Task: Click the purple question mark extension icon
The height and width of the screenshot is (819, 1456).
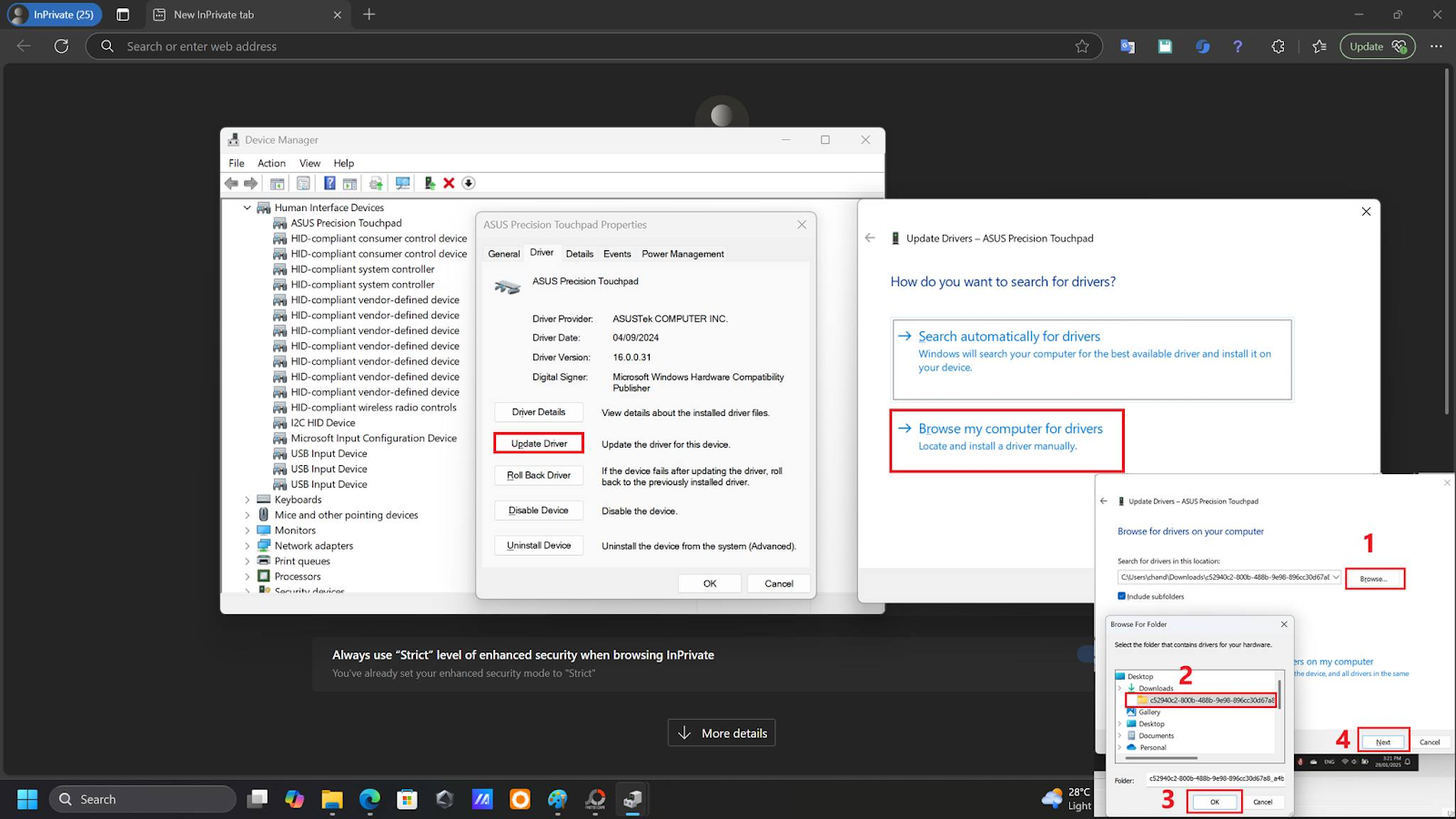Action: [1238, 46]
